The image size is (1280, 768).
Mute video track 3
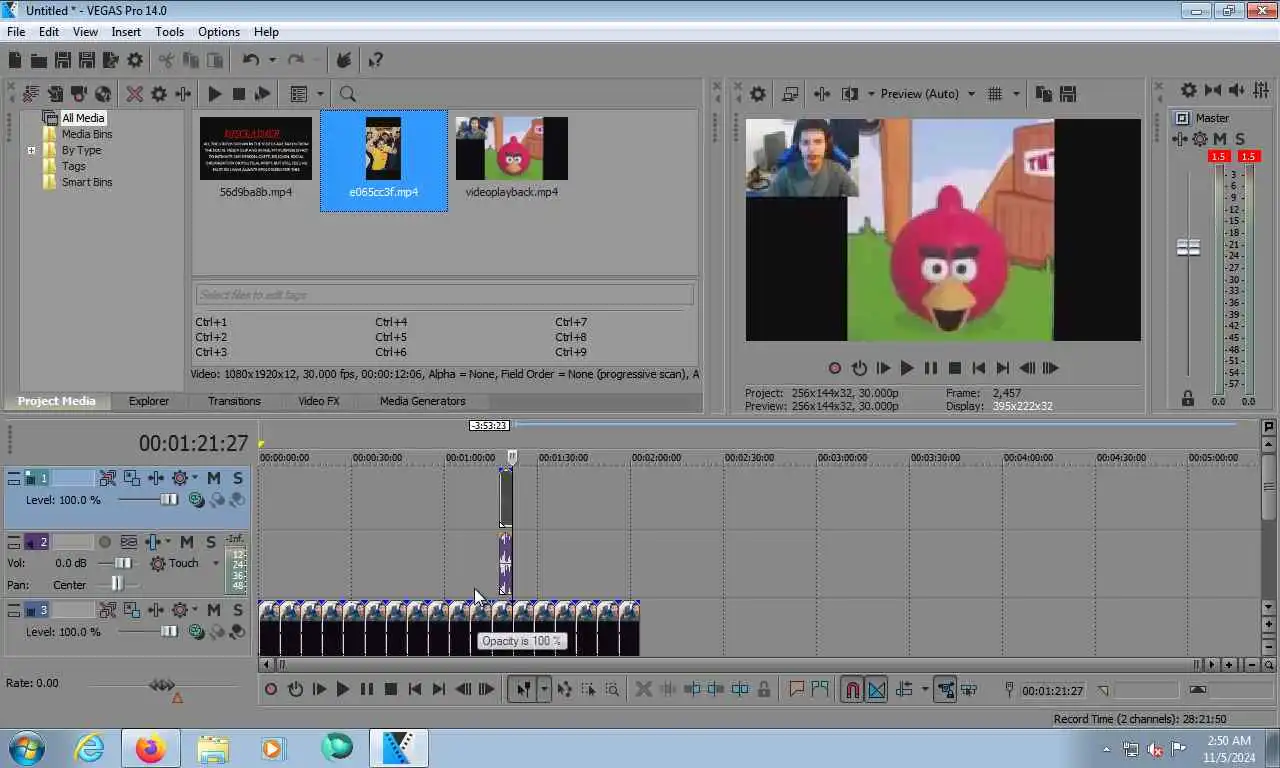click(x=213, y=610)
